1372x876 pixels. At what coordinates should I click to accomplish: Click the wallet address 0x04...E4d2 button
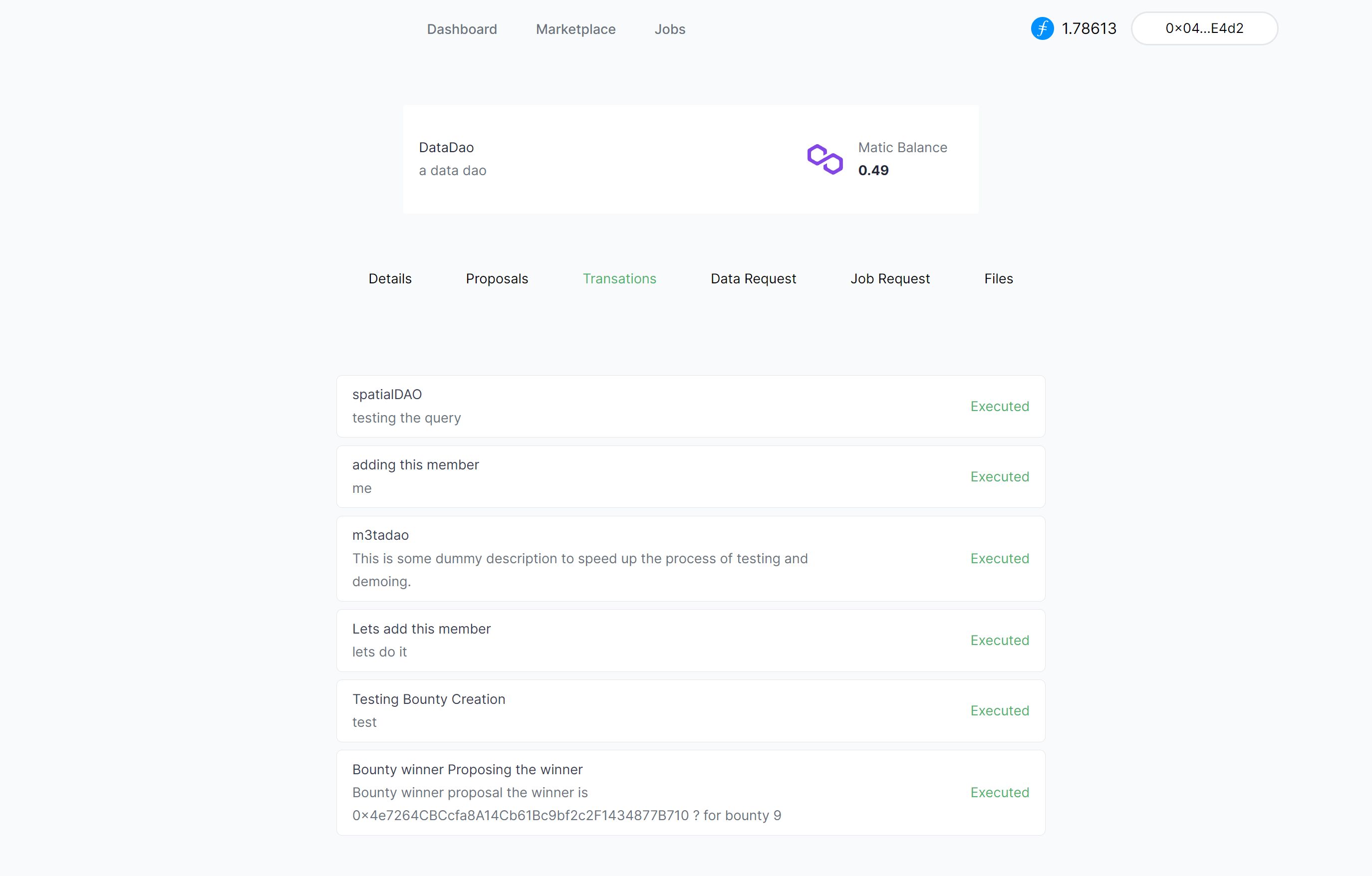pos(1204,28)
